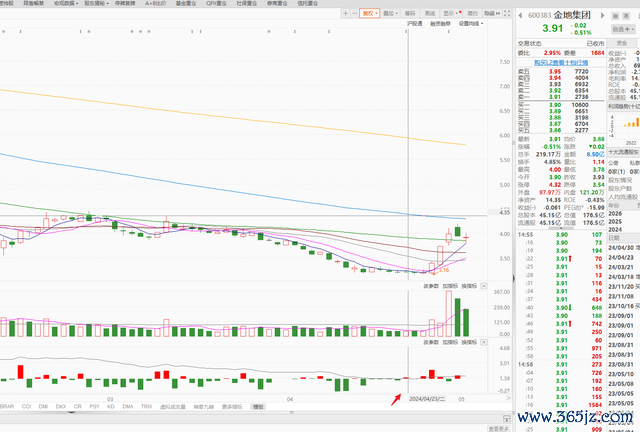Toggle the 融资融券 overlay
Image resolution: width=640 pixels, height=432 pixels.
tap(441, 23)
